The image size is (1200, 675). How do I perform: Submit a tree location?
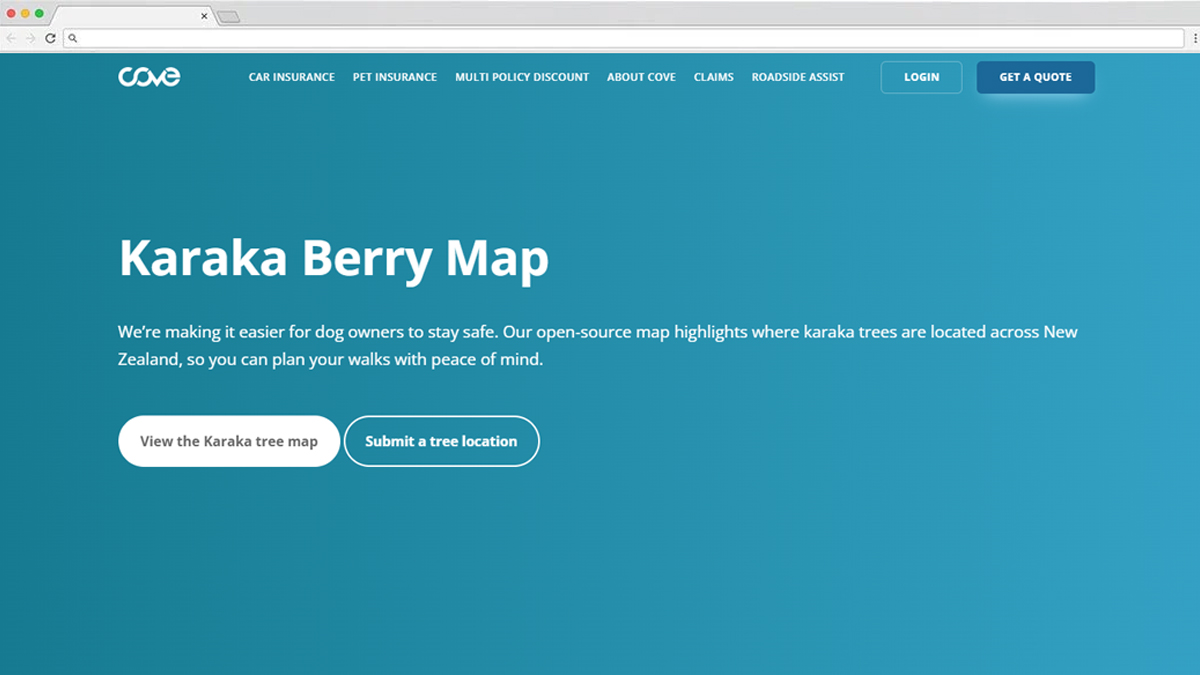(x=441, y=441)
